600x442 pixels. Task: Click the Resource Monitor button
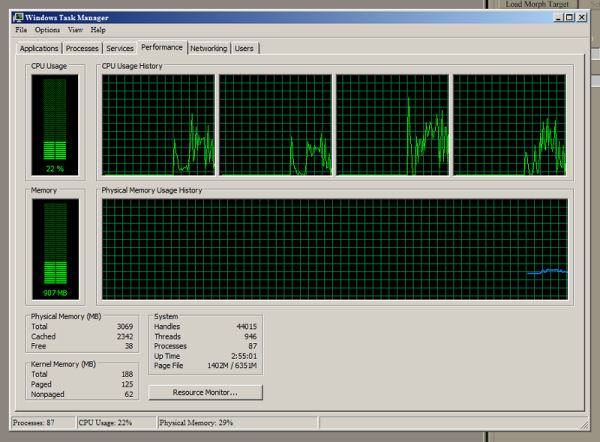tap(206, 393)
